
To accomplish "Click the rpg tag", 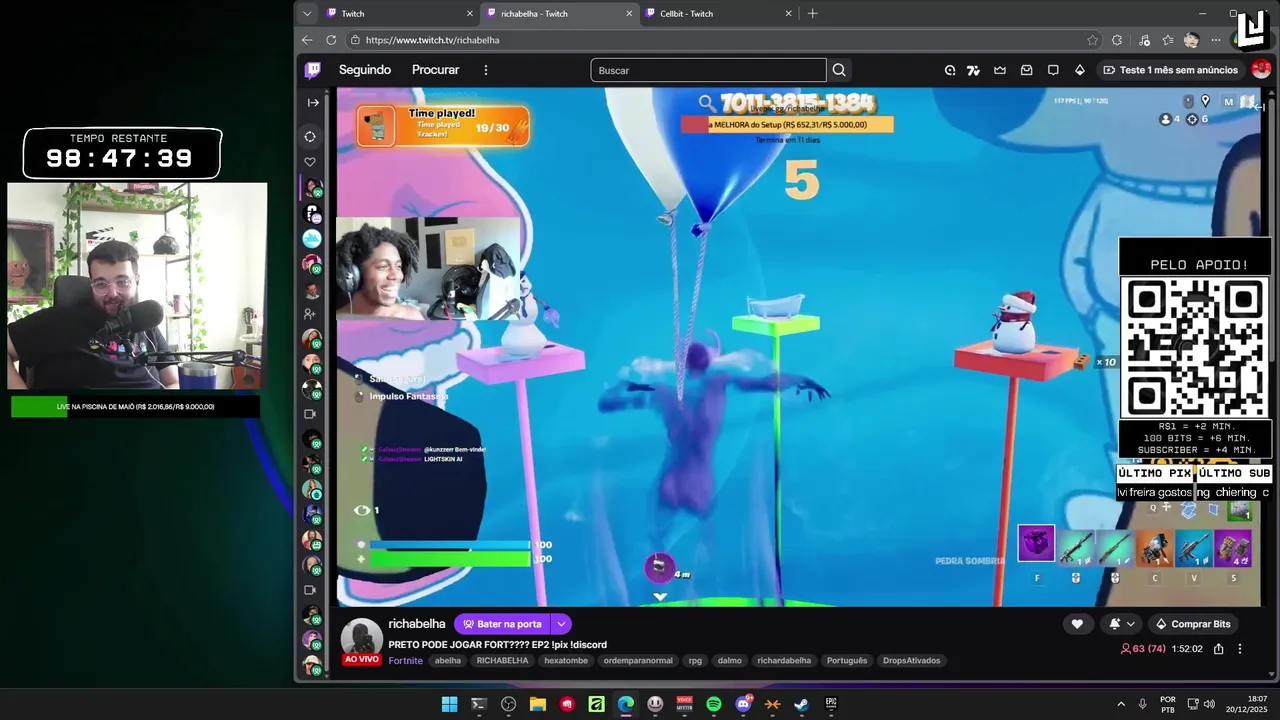I will click(695, 661).
